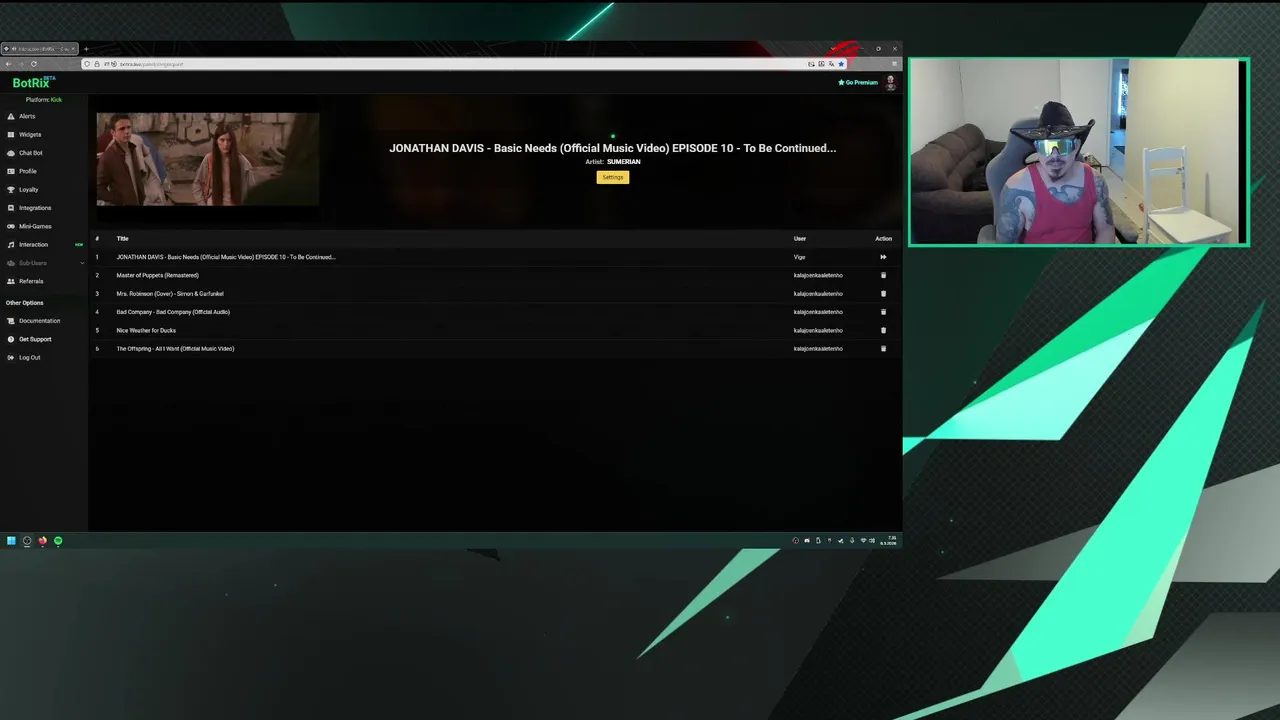
Task: Select Nice Weather for Ducks title
Action: [x=146, y=330]
